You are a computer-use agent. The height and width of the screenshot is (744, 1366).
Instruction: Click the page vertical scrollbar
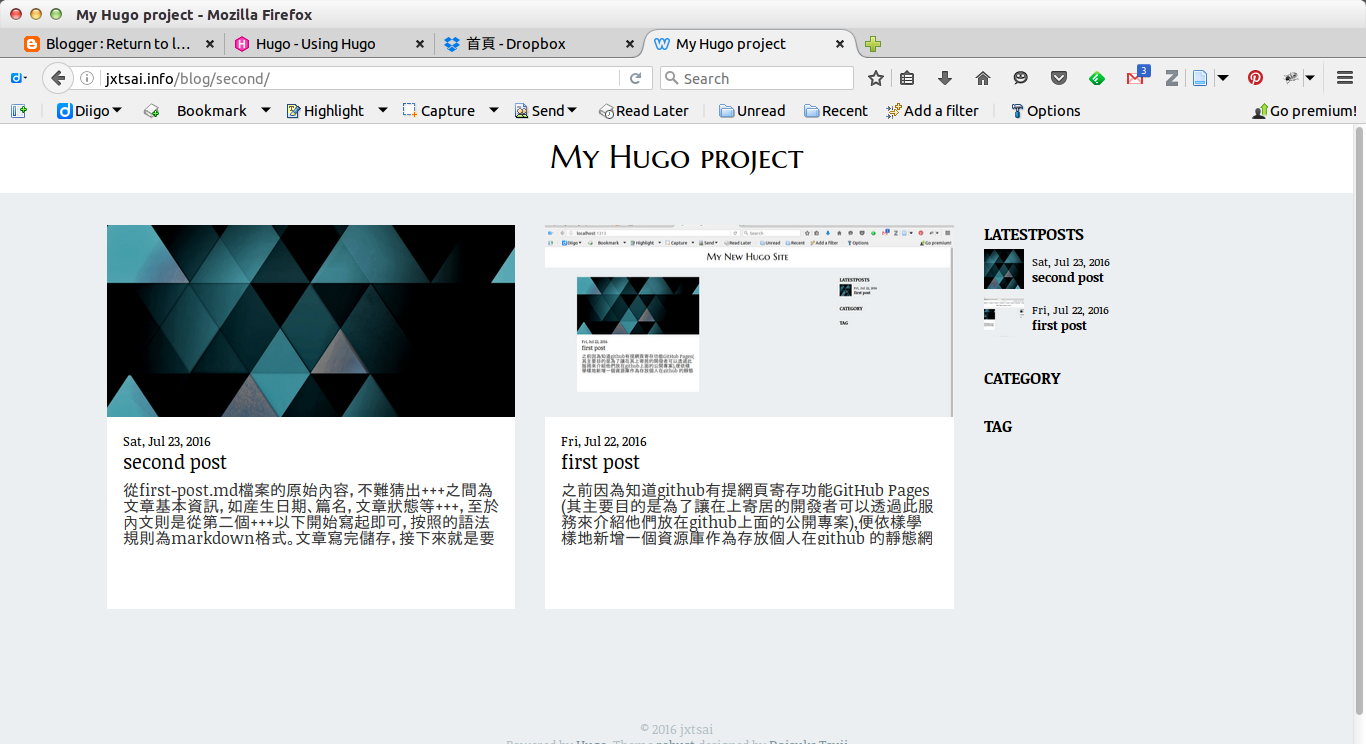click(1359, 420)
